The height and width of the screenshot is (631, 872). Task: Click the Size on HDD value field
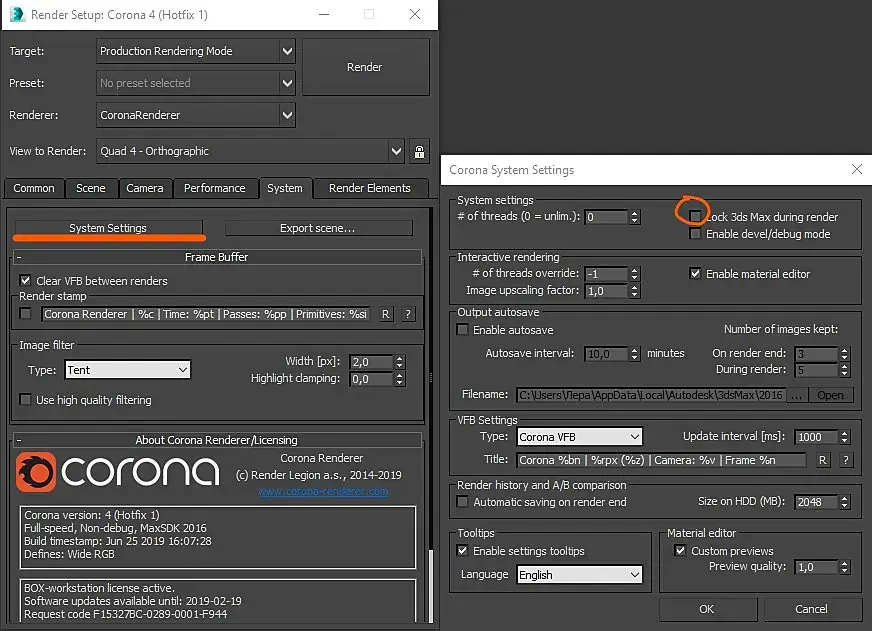coord(816,502)
